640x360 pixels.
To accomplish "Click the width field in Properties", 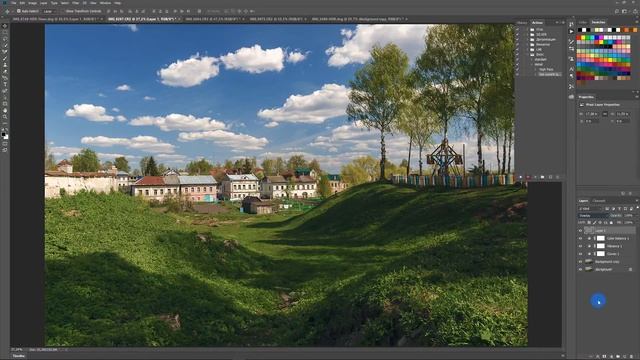I will coord(592,114).
